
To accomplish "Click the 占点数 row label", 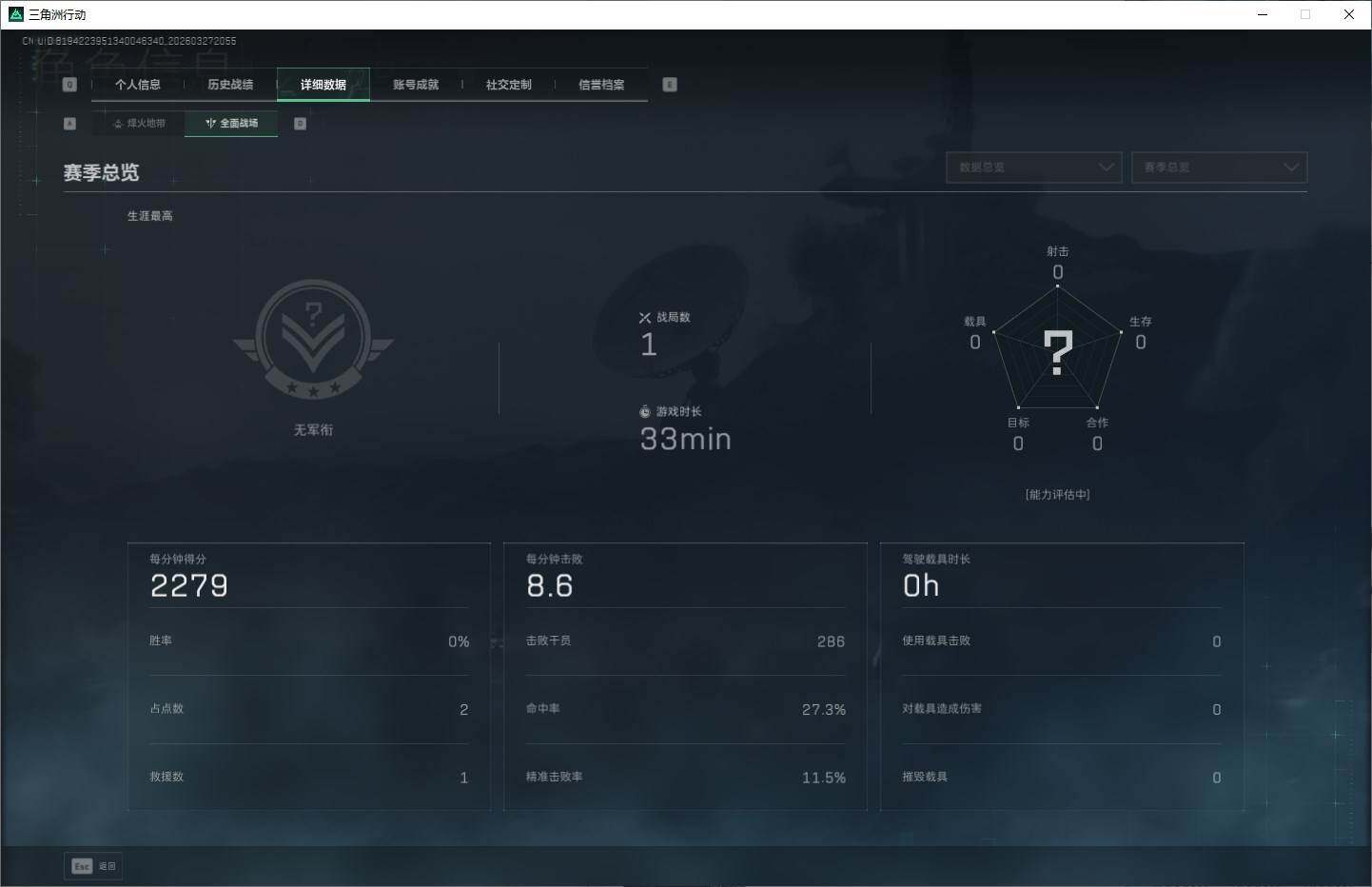I will click(x=167, y=709).
